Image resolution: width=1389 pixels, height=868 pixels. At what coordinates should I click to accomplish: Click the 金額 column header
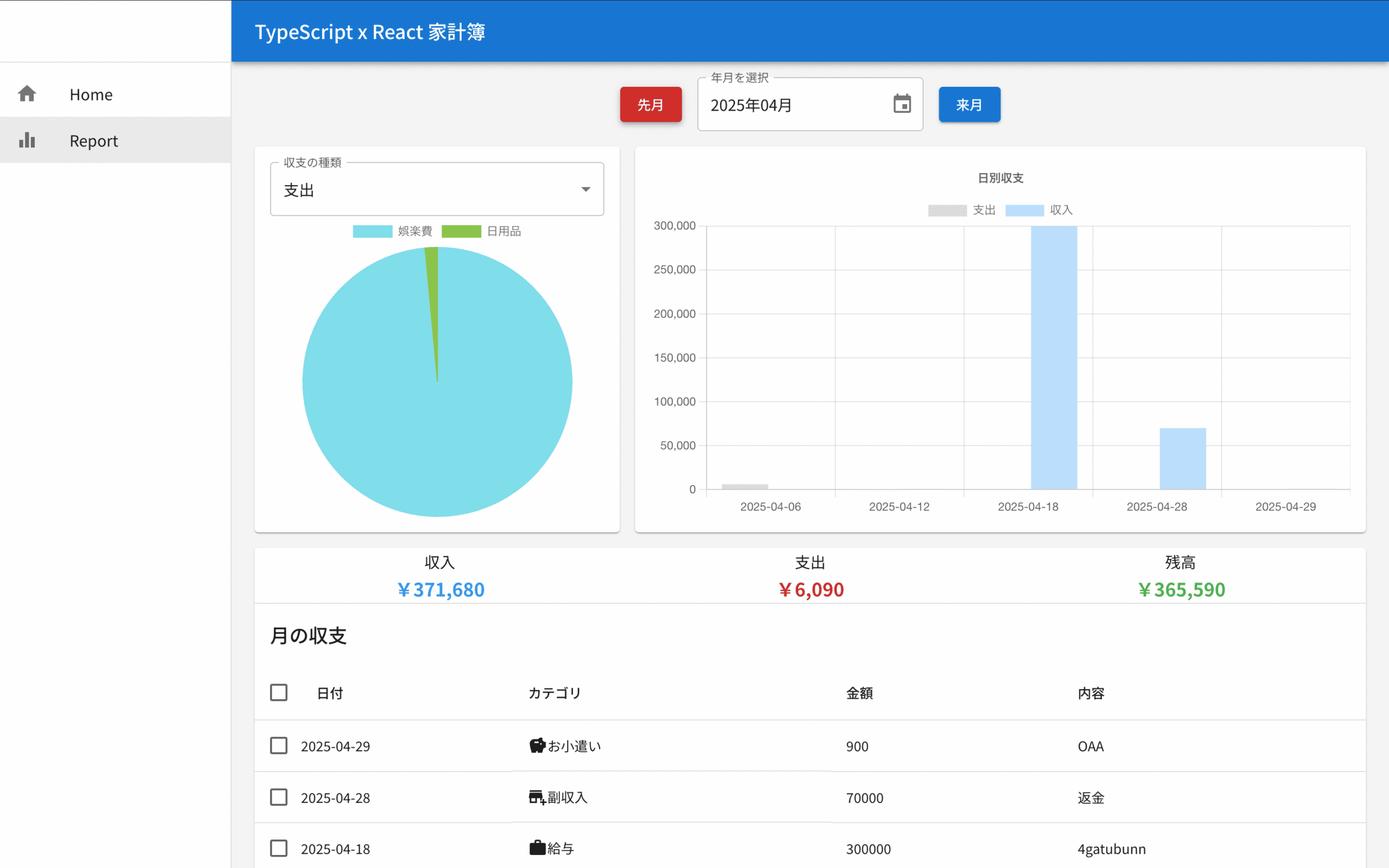[859, 693]
